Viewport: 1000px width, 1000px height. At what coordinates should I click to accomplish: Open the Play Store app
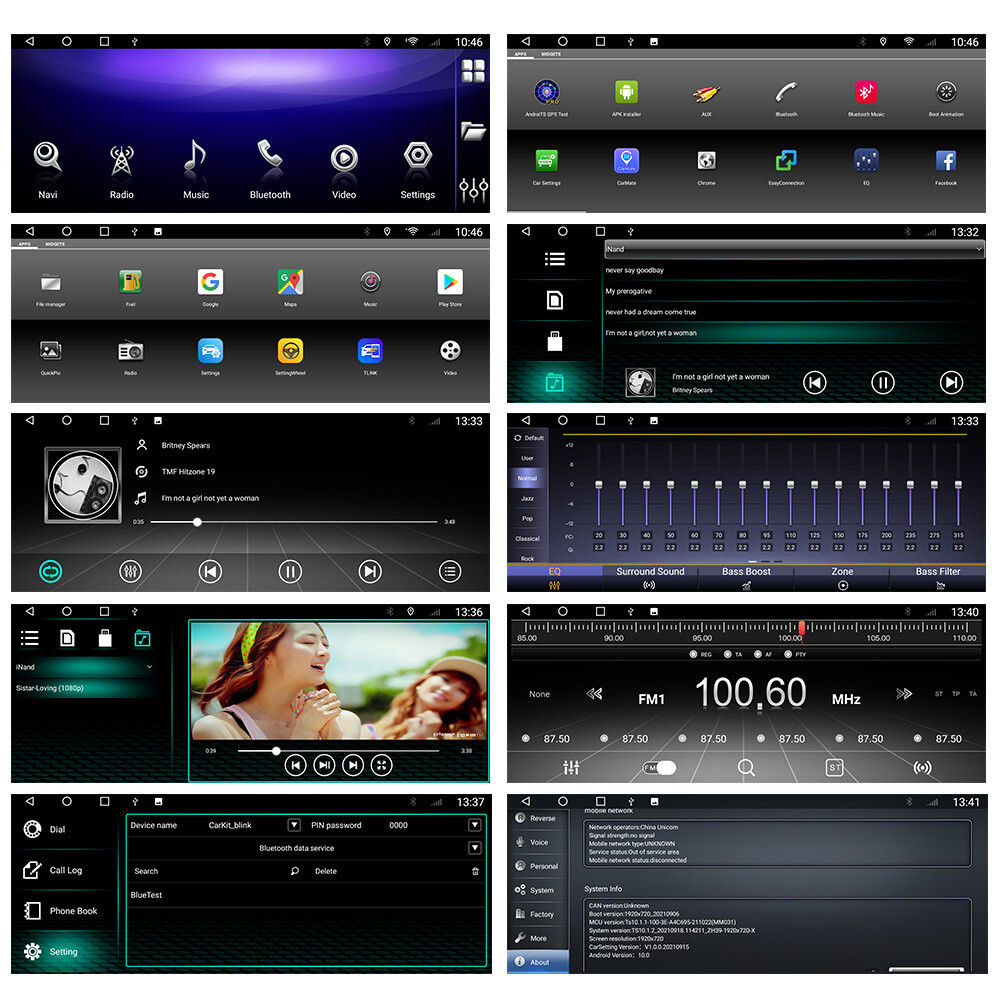pos(450,282)
